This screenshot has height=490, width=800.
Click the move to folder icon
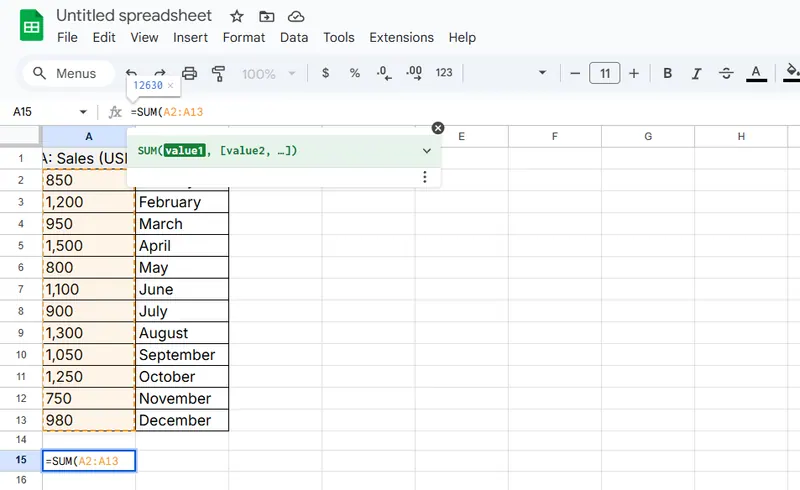click(x=266, y=16)
